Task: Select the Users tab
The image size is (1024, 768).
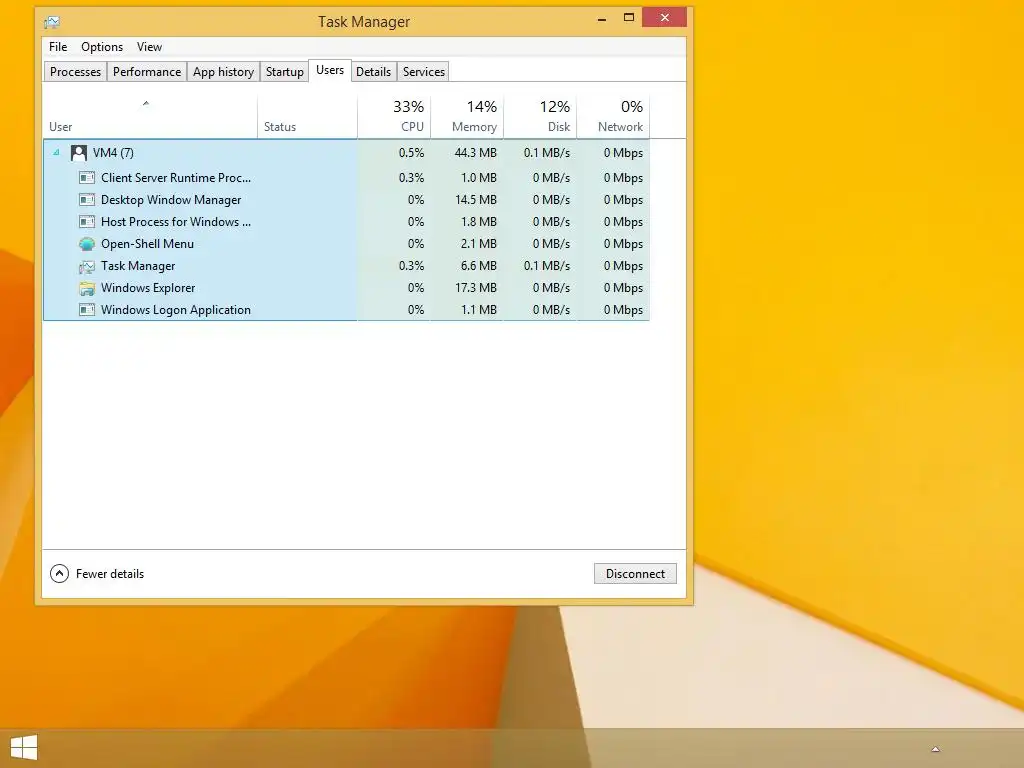Action: (x=330, y=71)
